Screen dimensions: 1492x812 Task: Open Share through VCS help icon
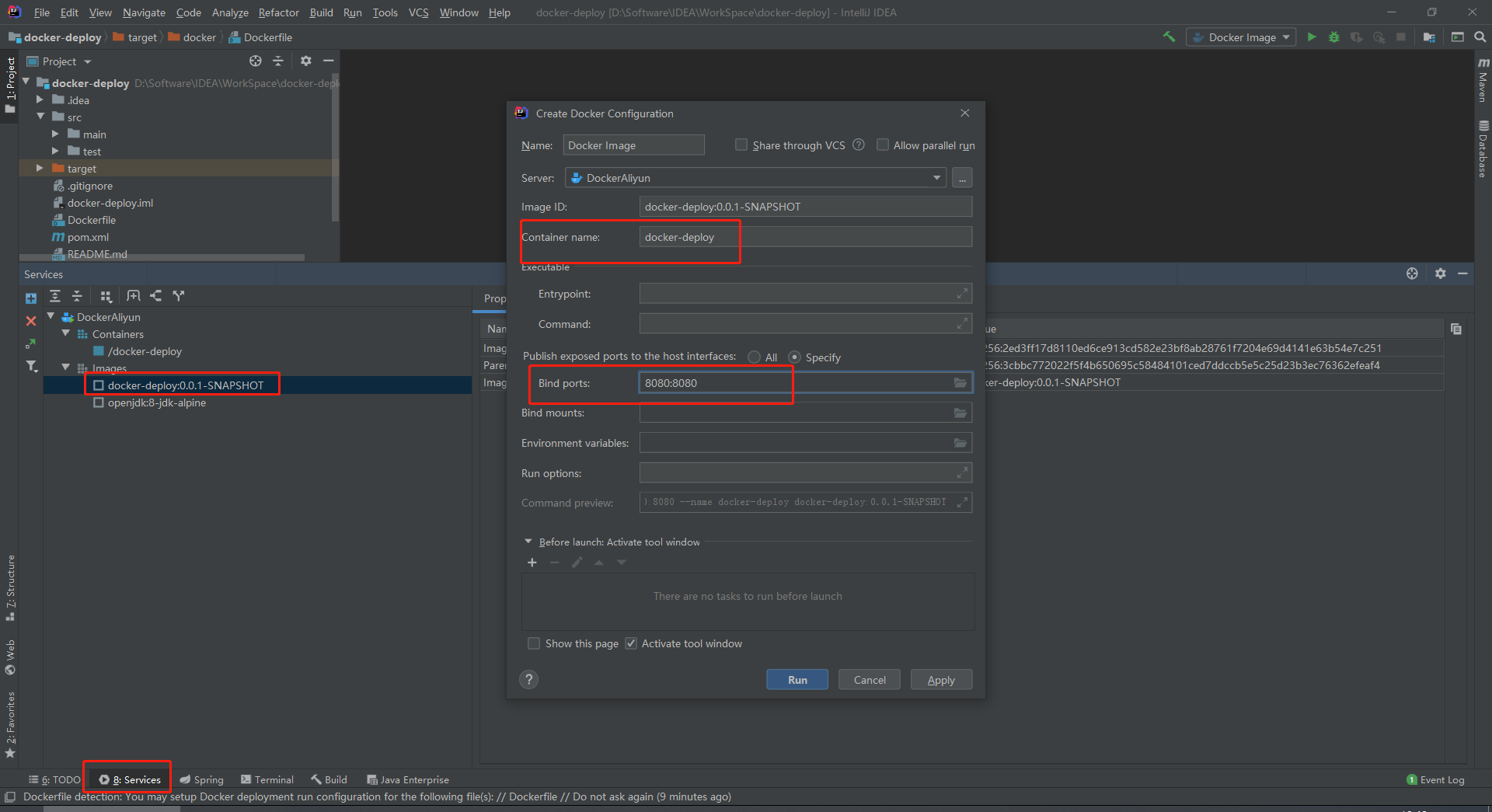[x=859, y=145]
